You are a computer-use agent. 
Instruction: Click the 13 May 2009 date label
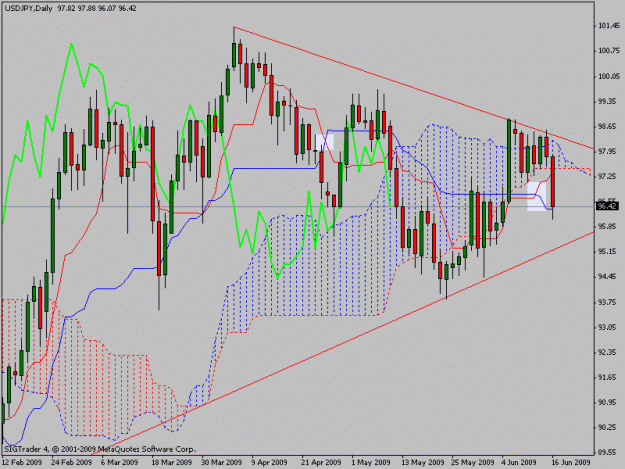coord(423,463)
